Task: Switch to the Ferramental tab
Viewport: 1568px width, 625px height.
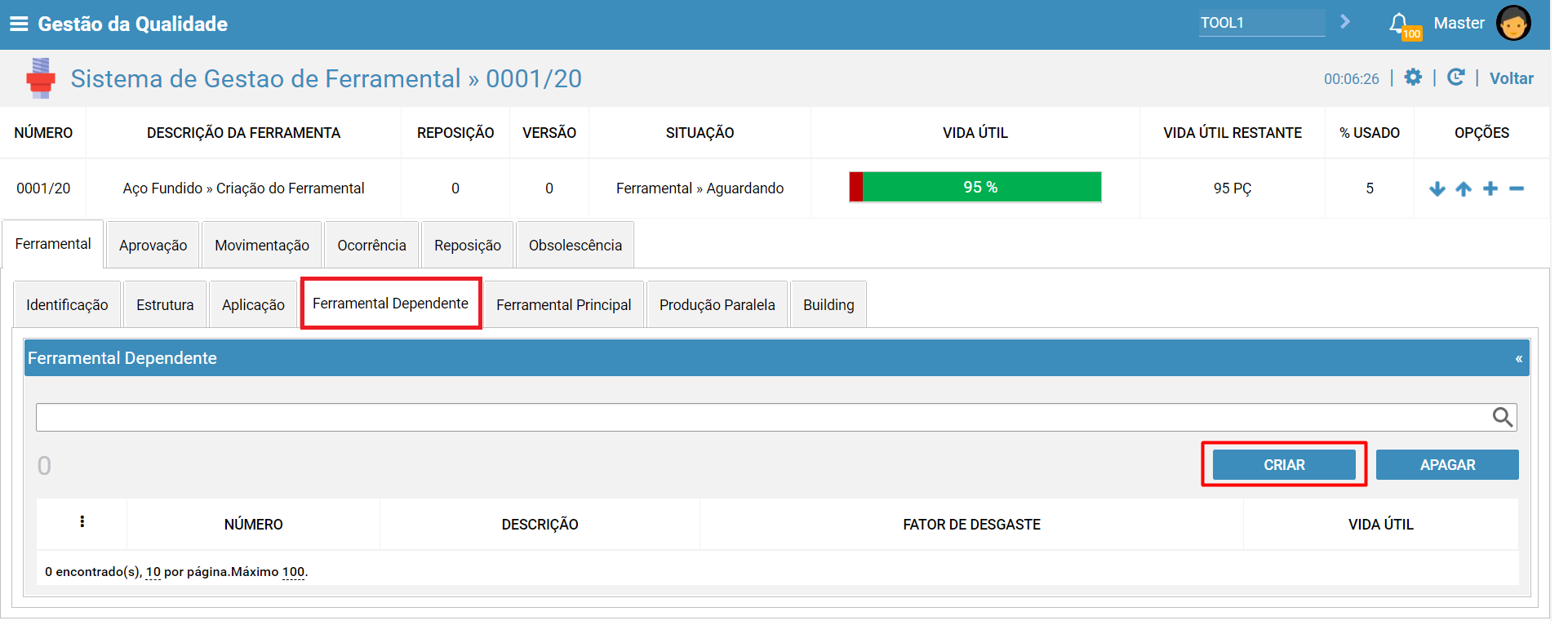Action: (53, 244)
